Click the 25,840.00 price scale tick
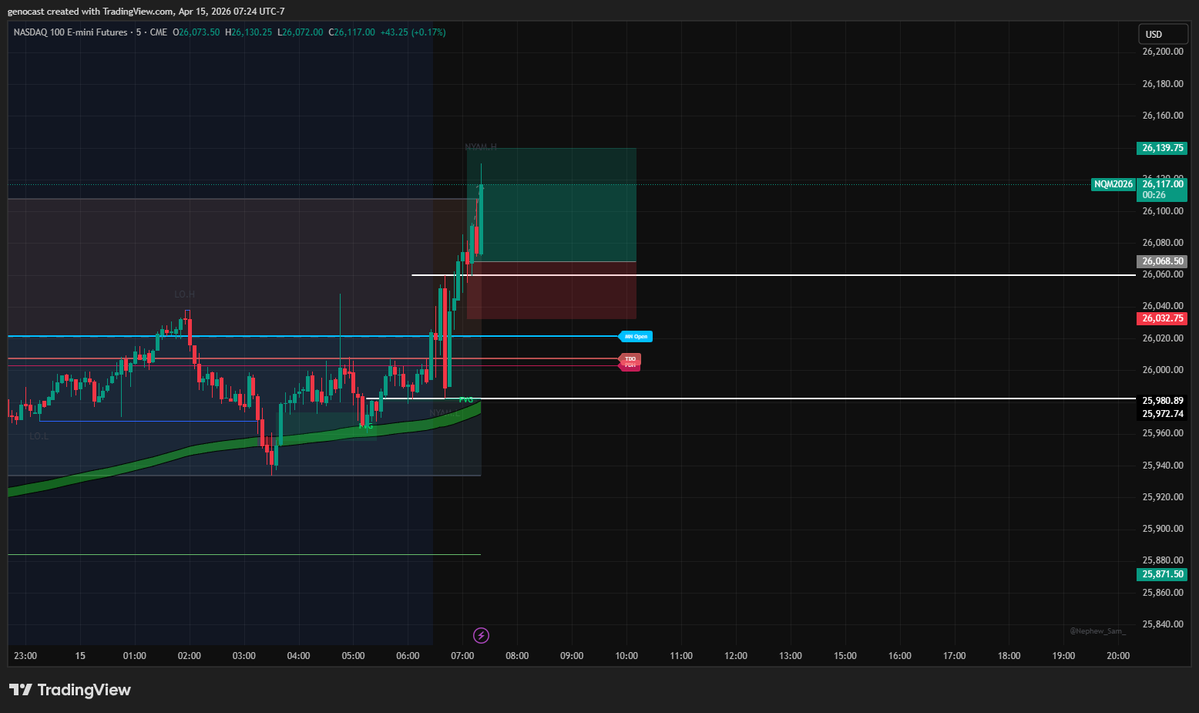 click(1162, 624)
